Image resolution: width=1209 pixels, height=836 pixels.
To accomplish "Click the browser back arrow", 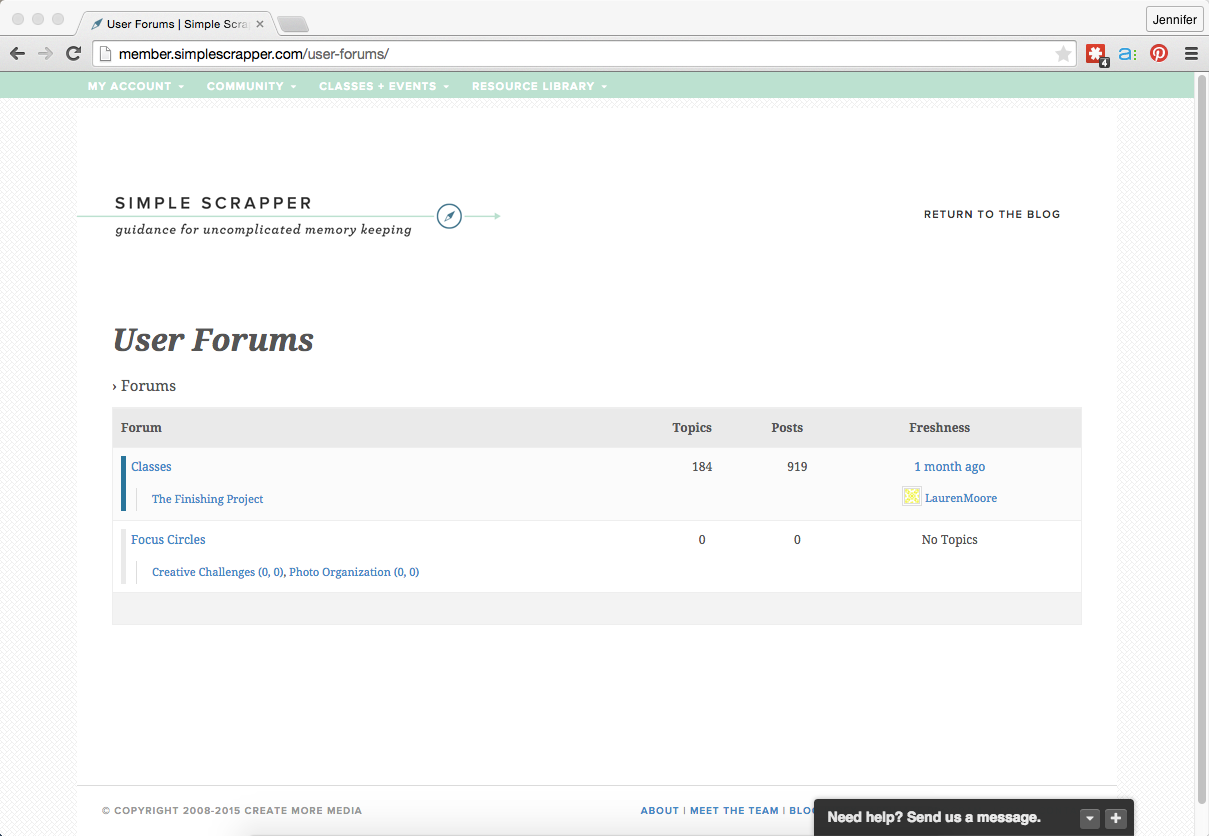I will point(18,54).
